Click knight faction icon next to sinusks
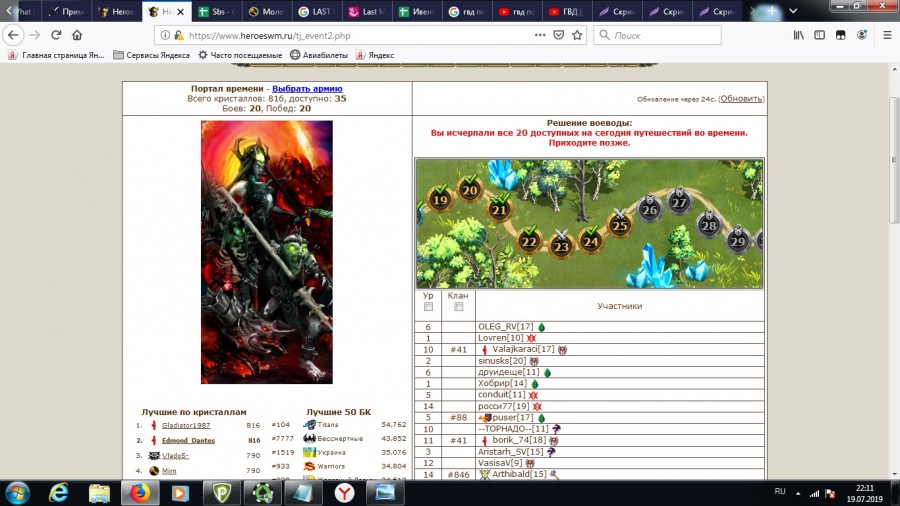The height and width of the screenshot is (506, 900). tap(534, 361)
